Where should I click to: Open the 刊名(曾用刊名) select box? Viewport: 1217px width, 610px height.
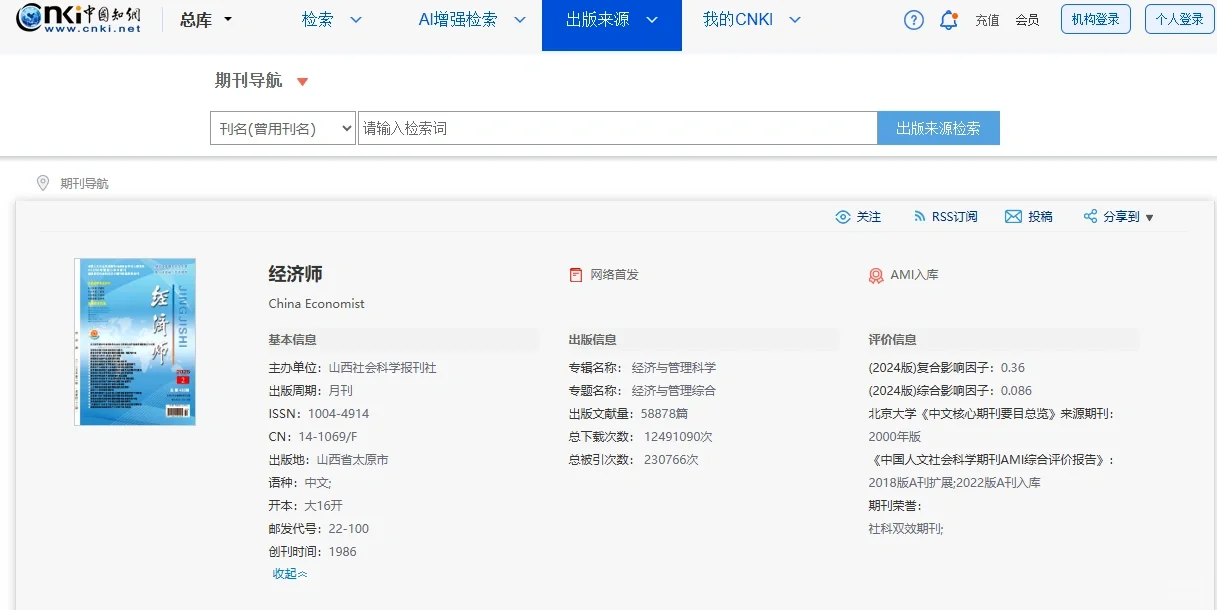[x=283, y=128]
